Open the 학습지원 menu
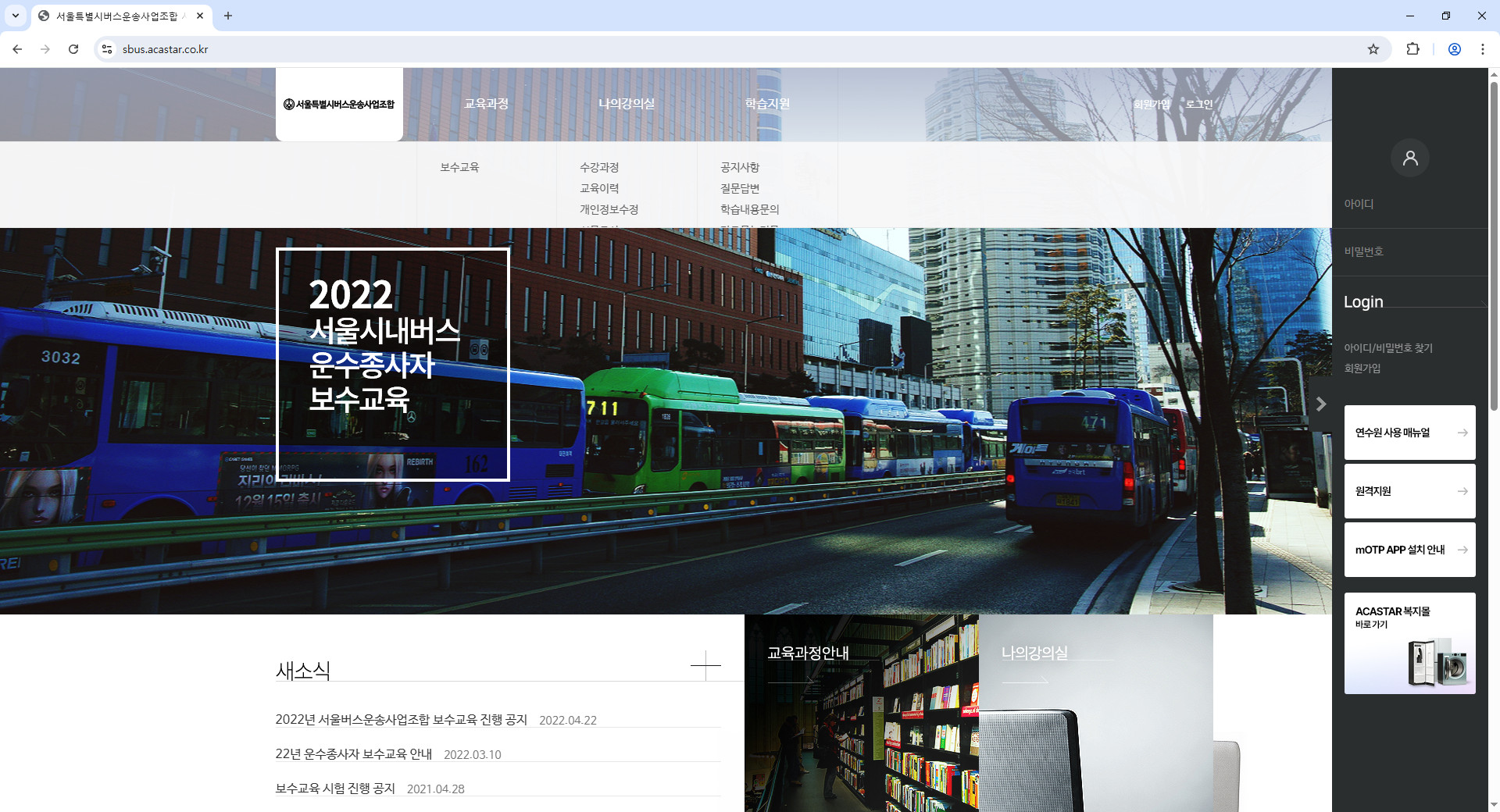 click(767, 104)
